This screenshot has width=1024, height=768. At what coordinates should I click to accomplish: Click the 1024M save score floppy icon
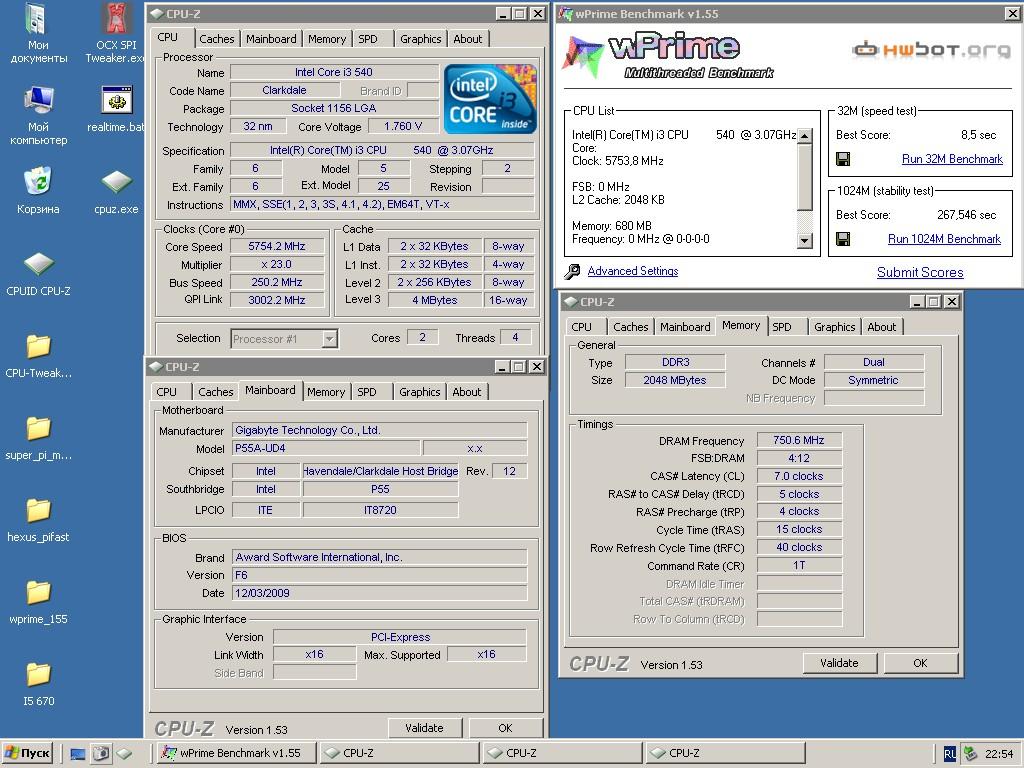click(x=843, y=239)
